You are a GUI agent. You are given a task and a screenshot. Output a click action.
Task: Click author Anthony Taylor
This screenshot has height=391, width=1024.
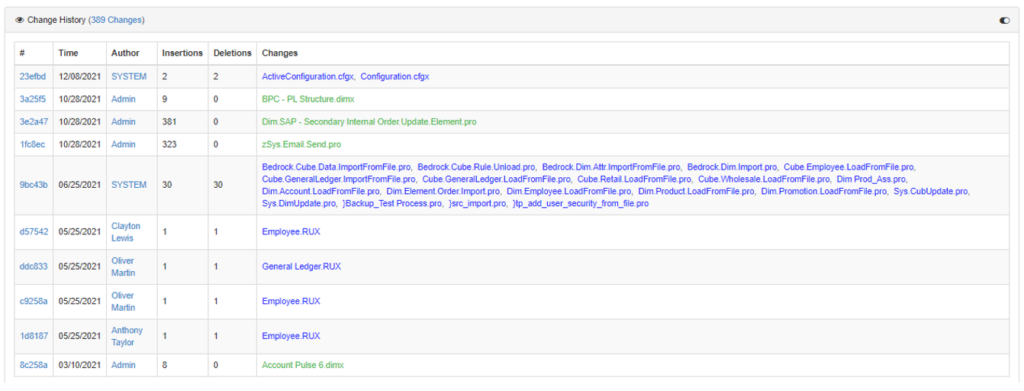[127, 336]
